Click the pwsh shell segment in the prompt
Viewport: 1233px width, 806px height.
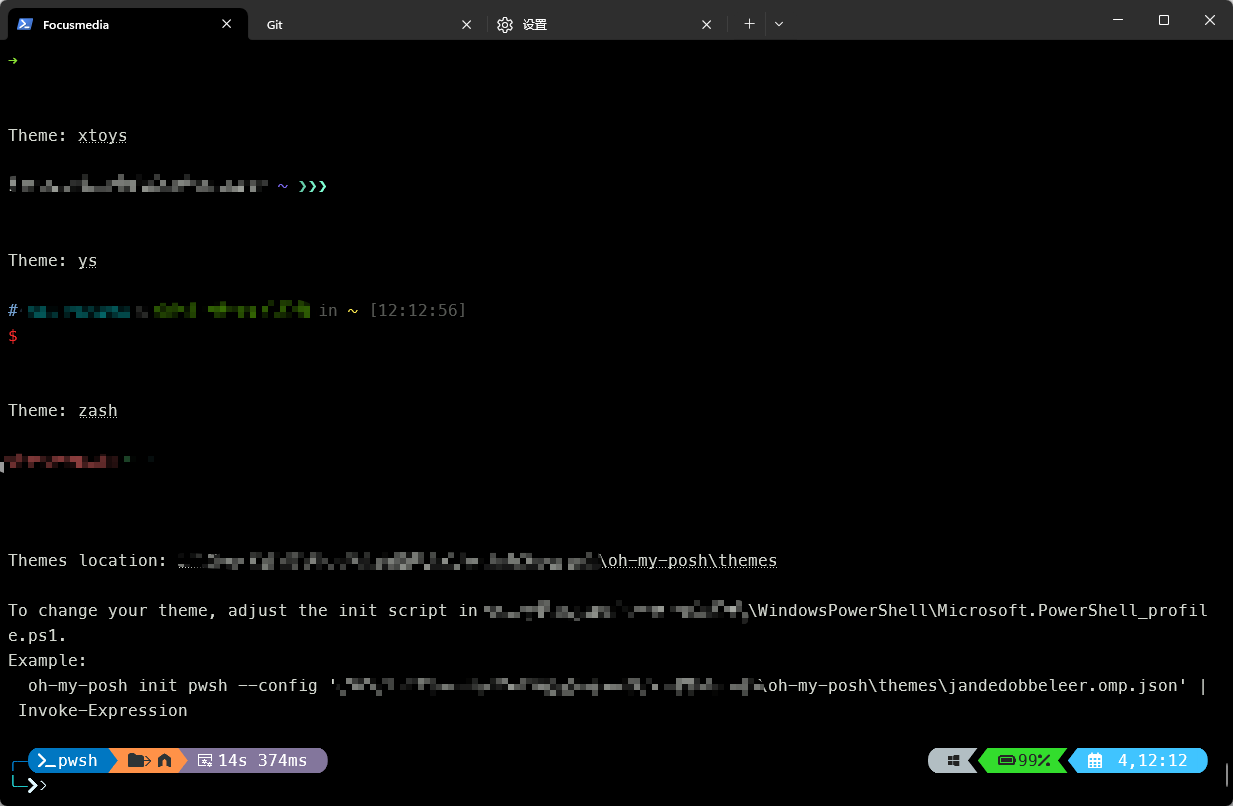click(x=68, y=761)
